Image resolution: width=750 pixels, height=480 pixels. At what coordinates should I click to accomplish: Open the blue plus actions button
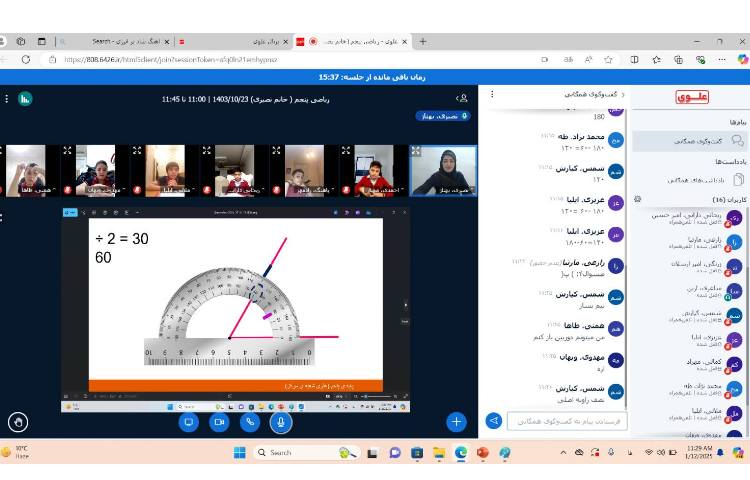456,422
